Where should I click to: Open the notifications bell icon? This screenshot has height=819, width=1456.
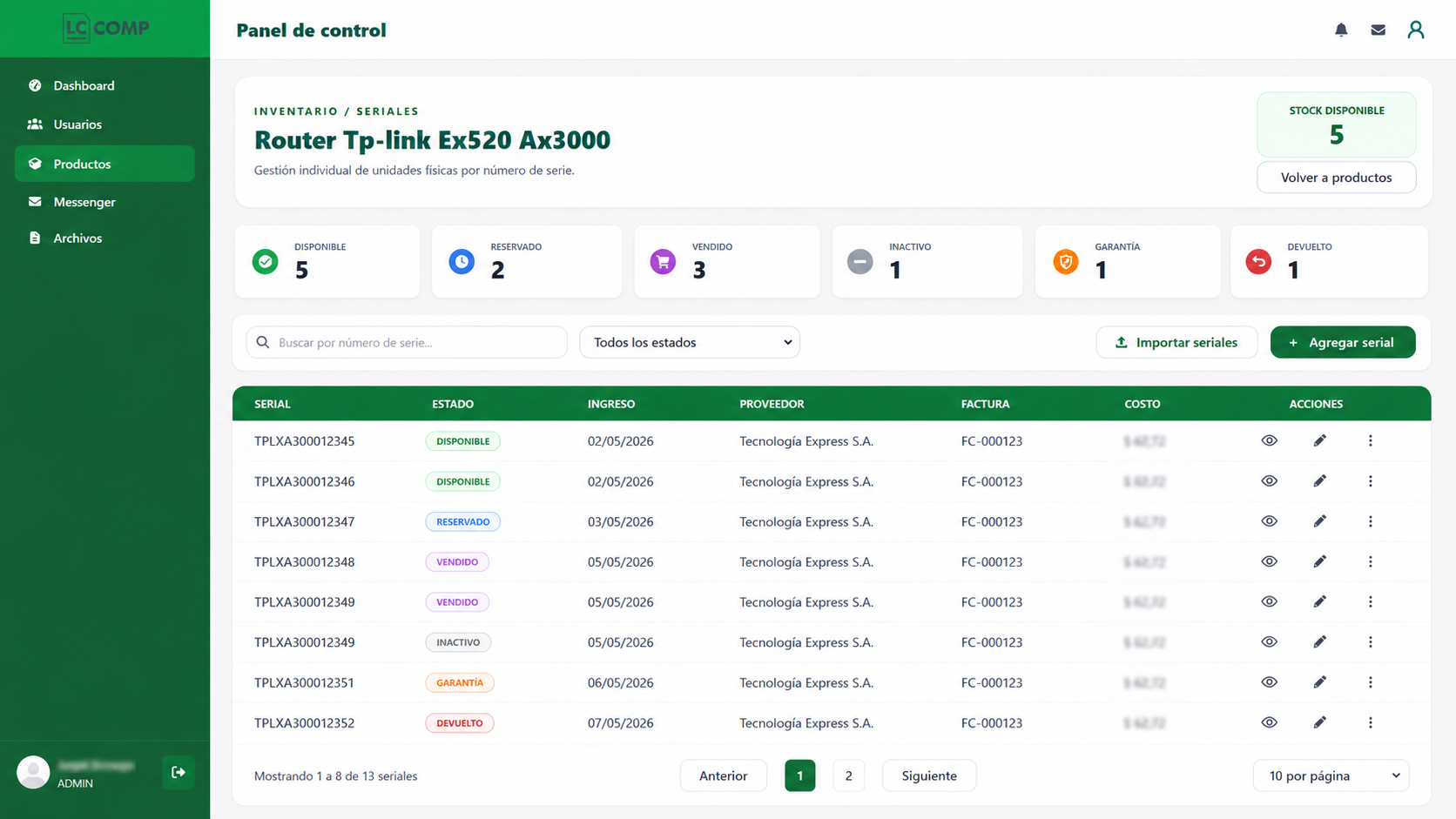[x=1341, y=30]
